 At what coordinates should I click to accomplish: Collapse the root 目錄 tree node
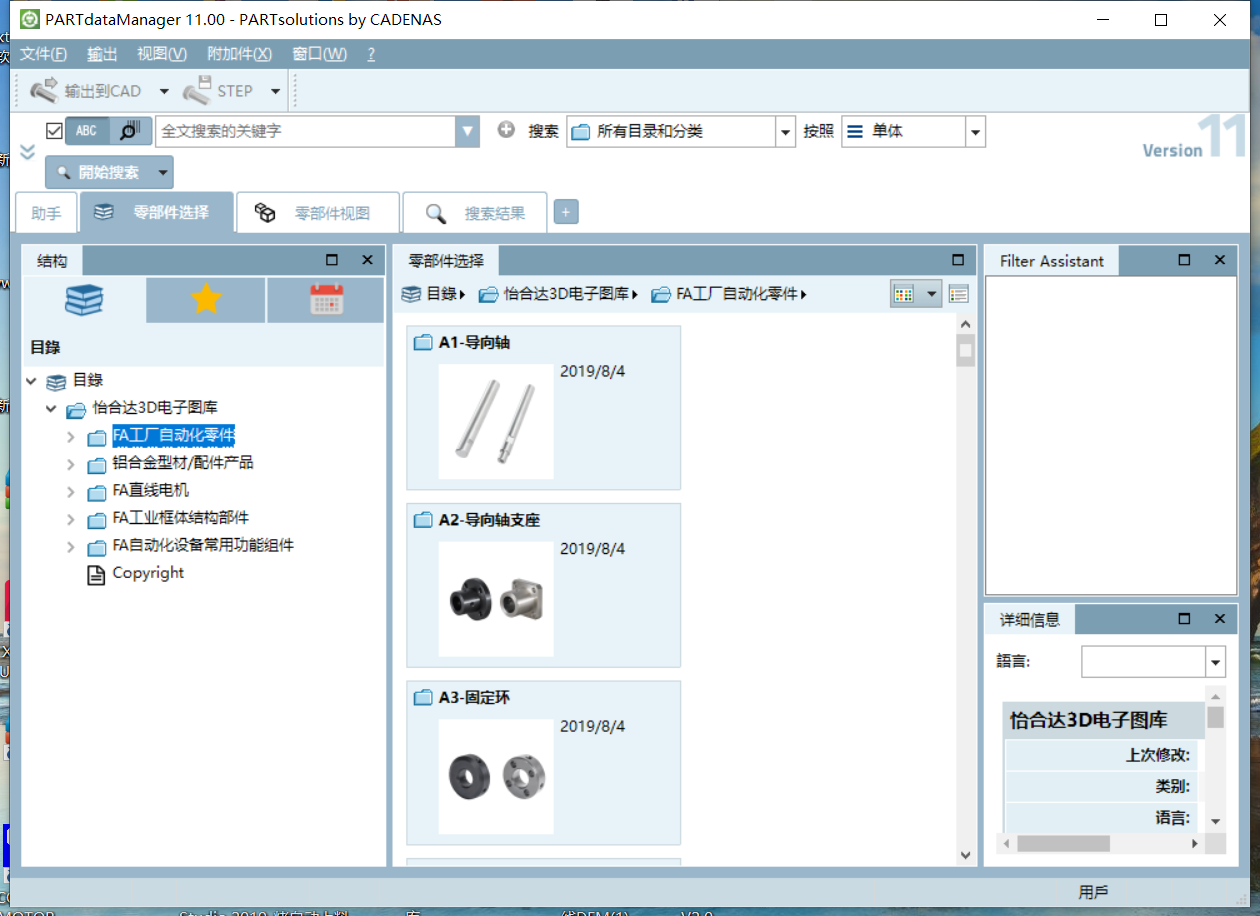[32, 381]
